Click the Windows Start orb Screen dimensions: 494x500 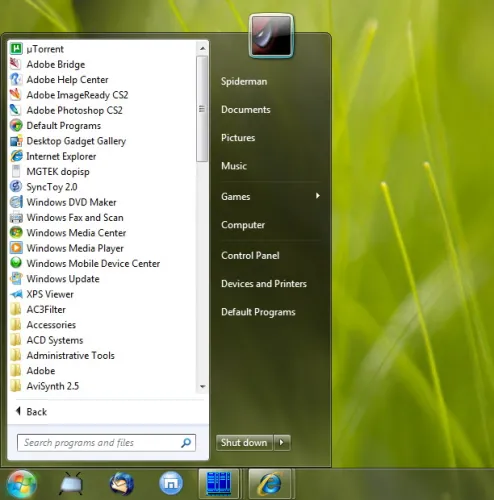(22, 484)
